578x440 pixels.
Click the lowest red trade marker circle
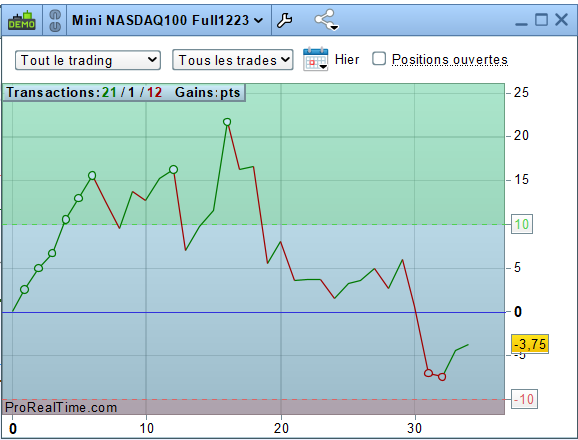[442, 377]
